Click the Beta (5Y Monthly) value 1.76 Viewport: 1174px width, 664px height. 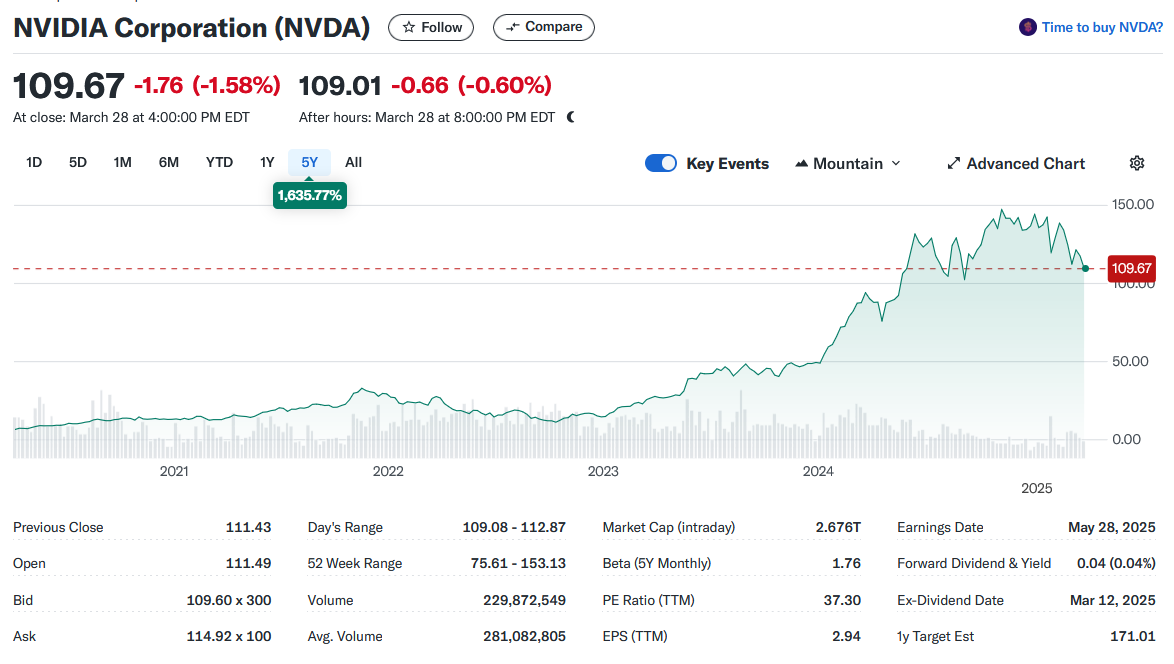pos(847,563)
